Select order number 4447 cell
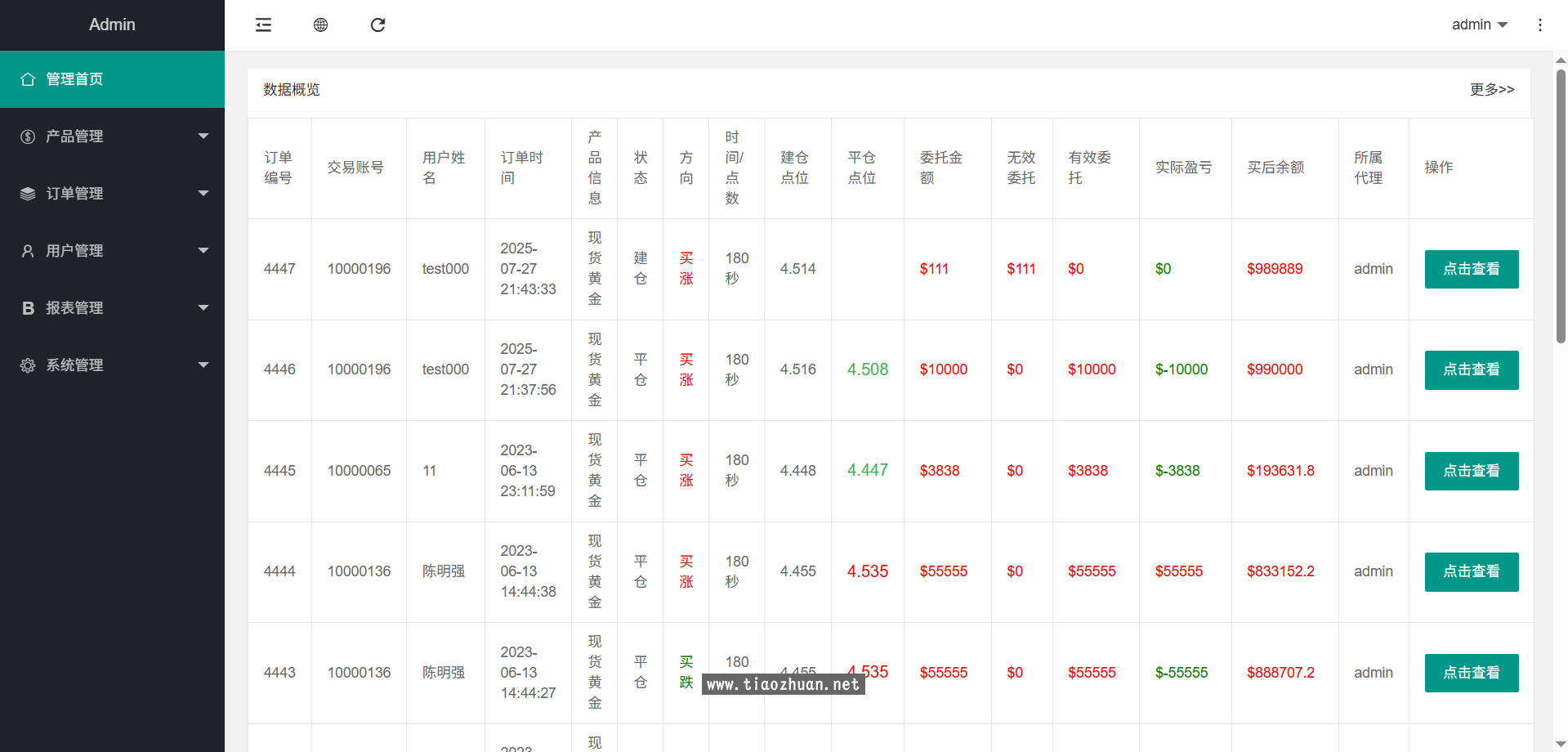Screen dimensions: 1568x752 279,269
